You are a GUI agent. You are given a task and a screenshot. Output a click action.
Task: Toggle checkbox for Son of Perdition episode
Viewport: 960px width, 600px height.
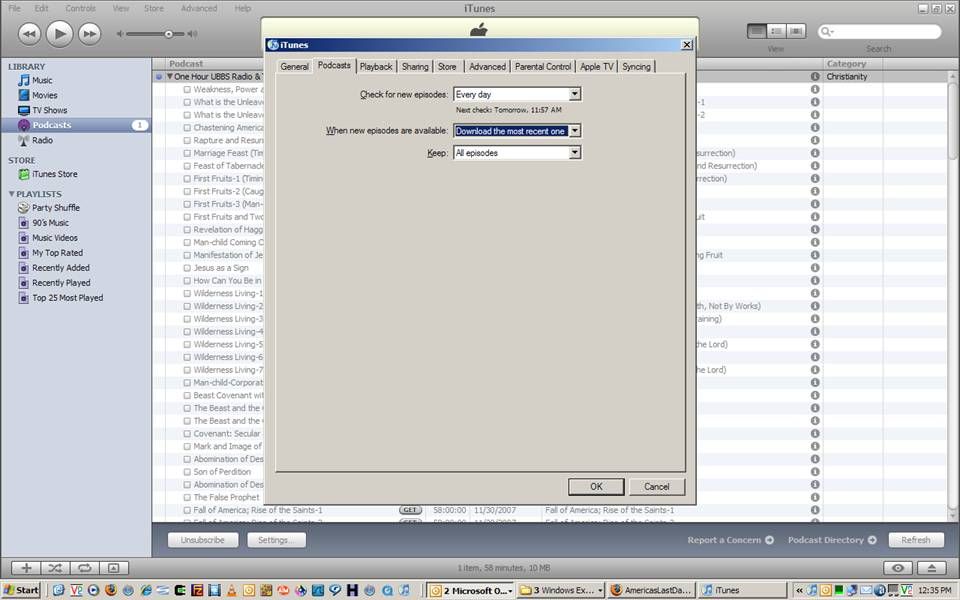tap(187, 472)
